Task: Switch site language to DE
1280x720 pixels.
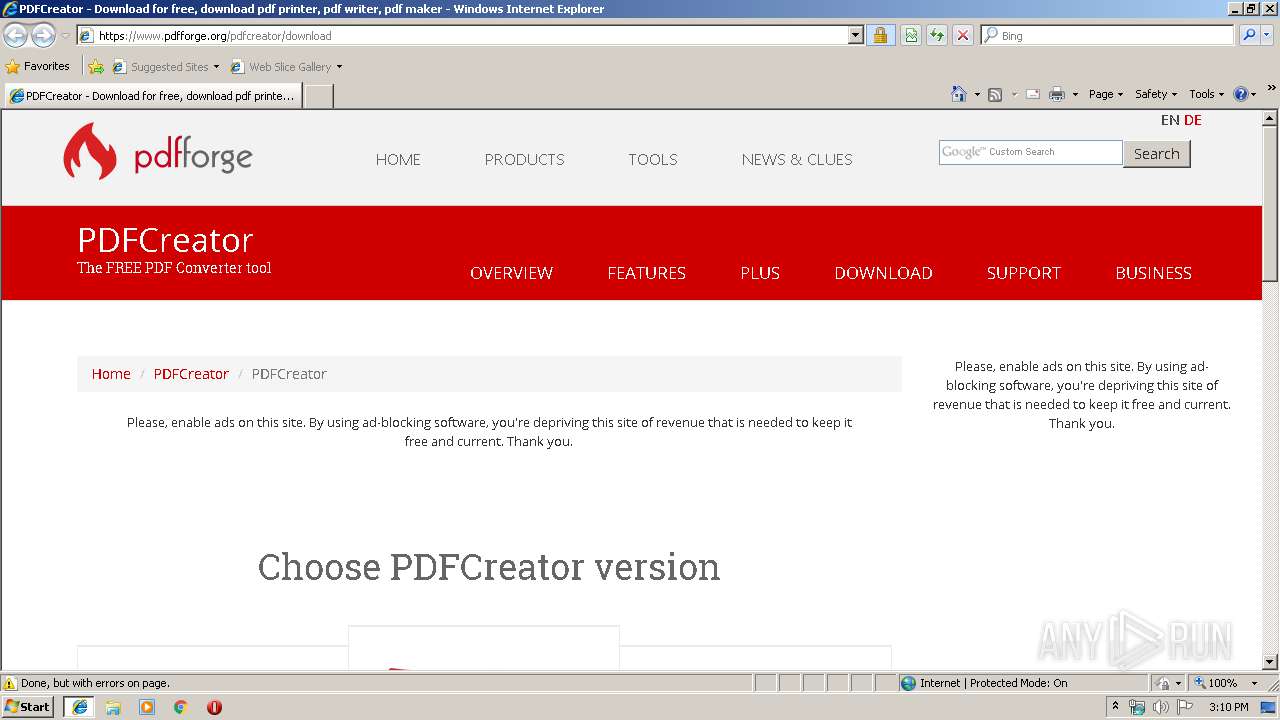Action: click(1193, 120)
